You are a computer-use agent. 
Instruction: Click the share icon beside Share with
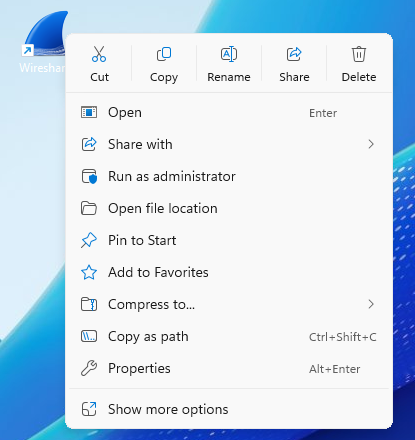tap(89, 144)
